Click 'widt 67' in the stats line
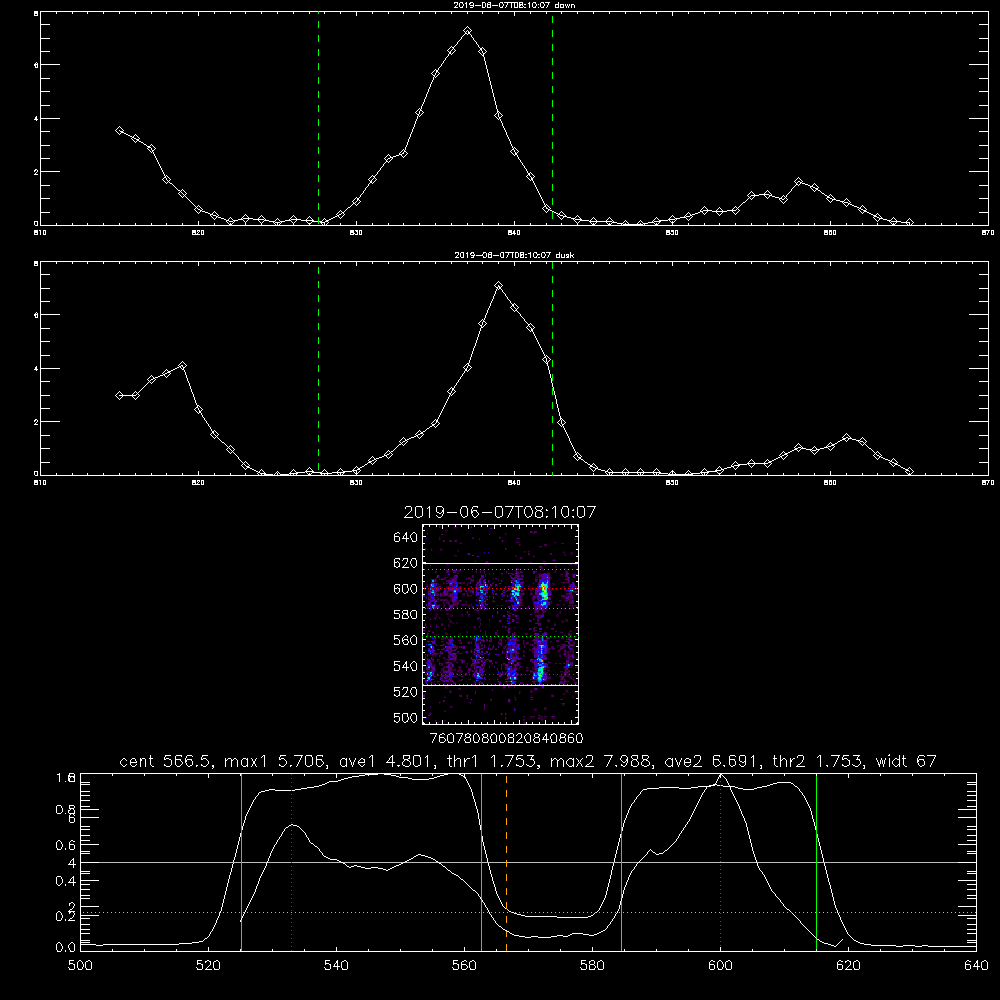The width and height of the screenshot is (1000, 1000). [x=906, y=761]
